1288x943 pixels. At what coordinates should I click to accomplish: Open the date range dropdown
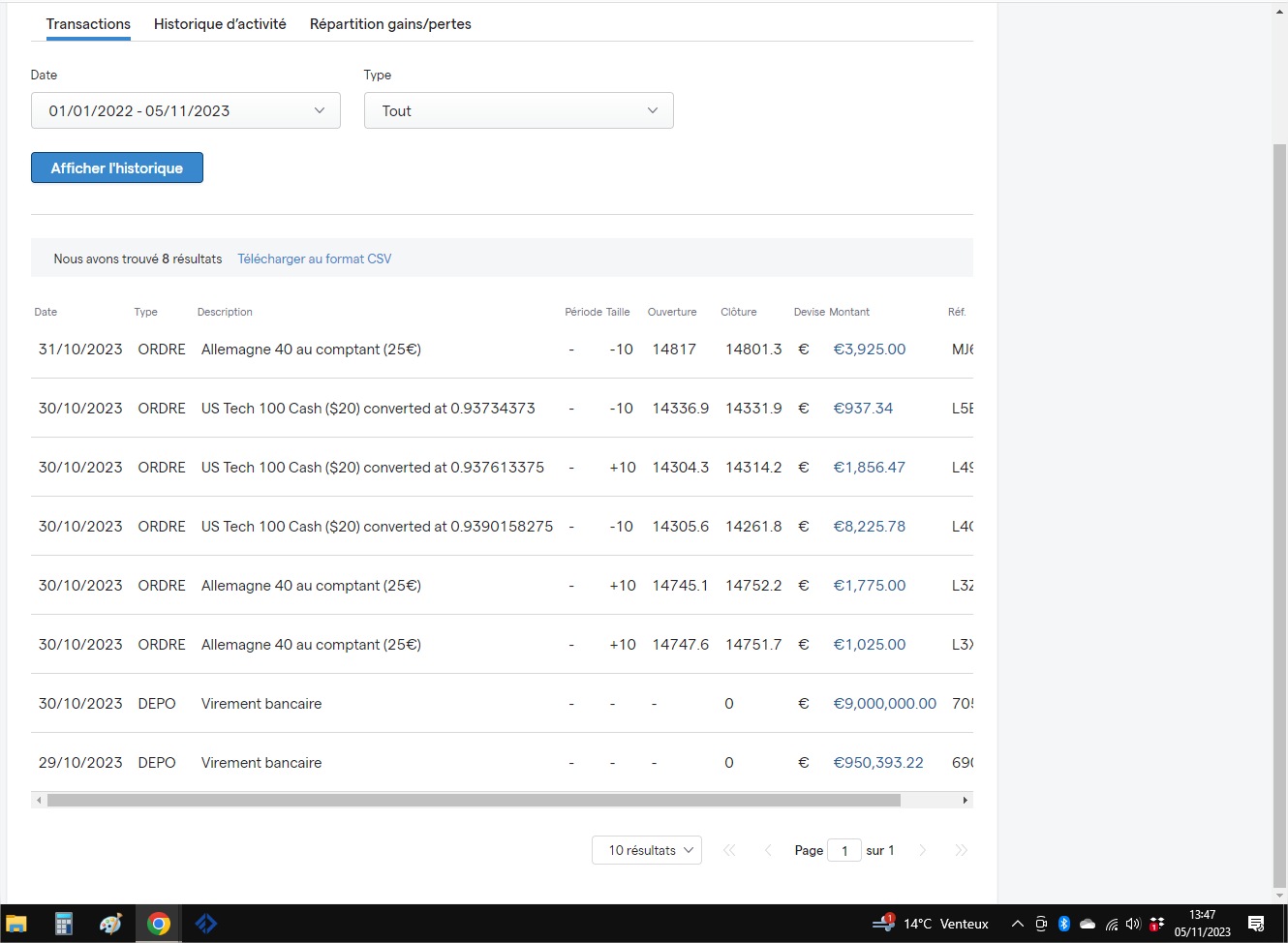[x=186, y=110]
